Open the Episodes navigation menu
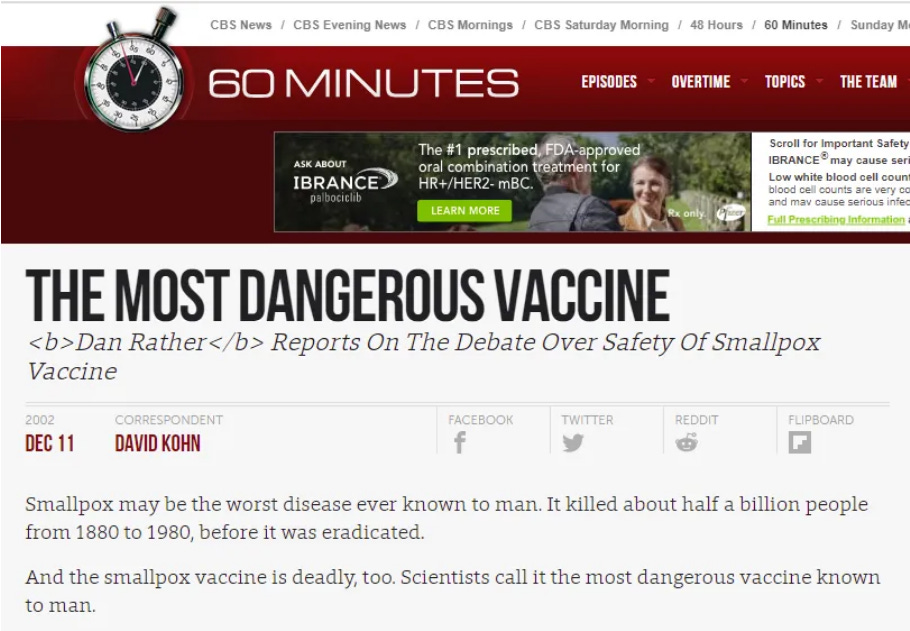910x631 pixels. pyautogui.click(x=609, y=82)
